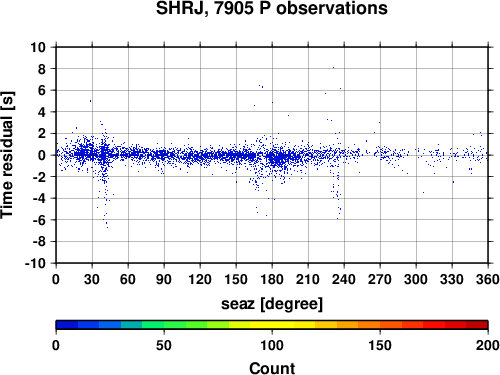Click the isolated point at 5 s near 30 degrees
The image size is (500, 375).
click(x=90, y=101)
